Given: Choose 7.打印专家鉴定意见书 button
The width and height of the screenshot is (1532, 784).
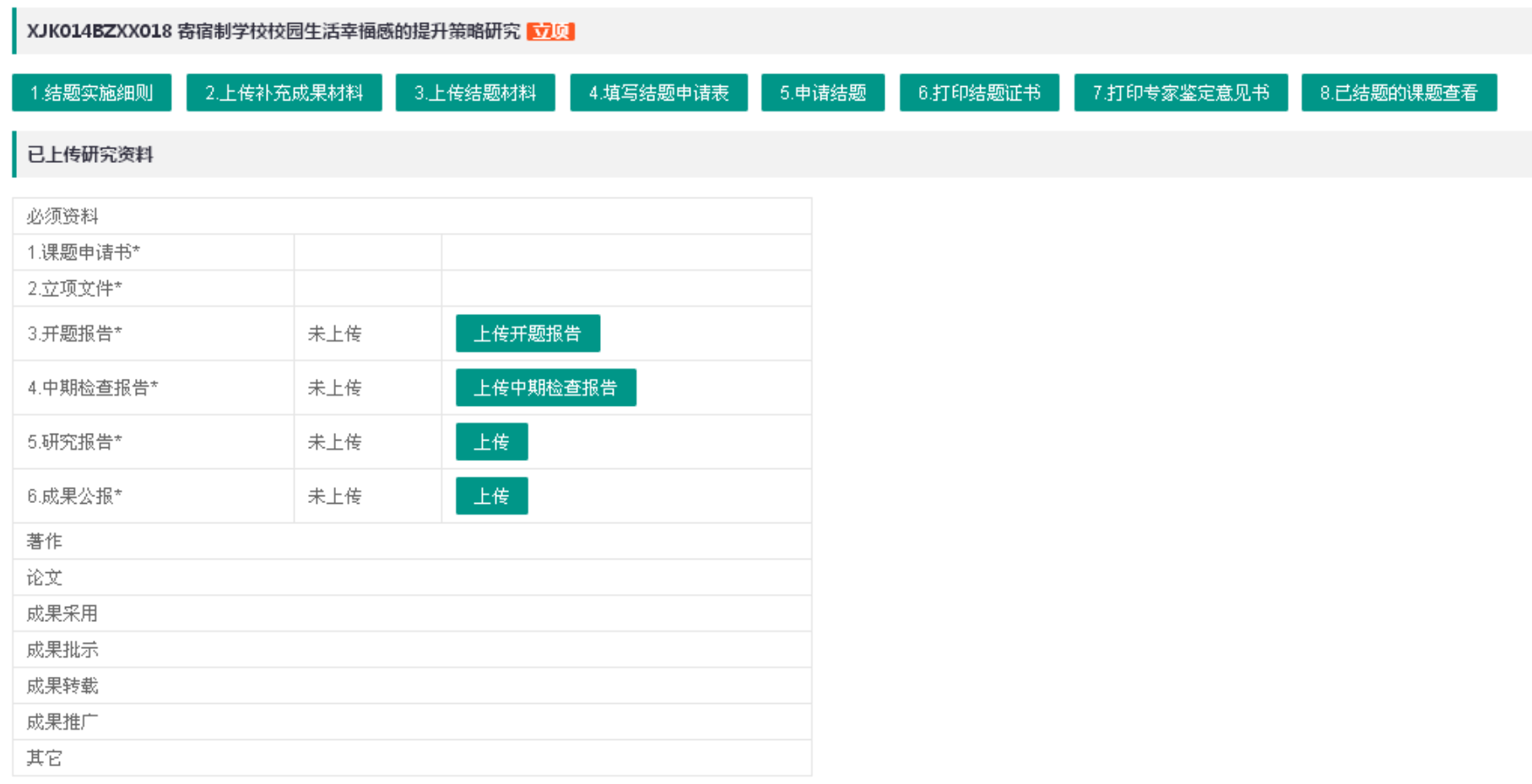Looking at the screenshot, I should pos(1180,93).
